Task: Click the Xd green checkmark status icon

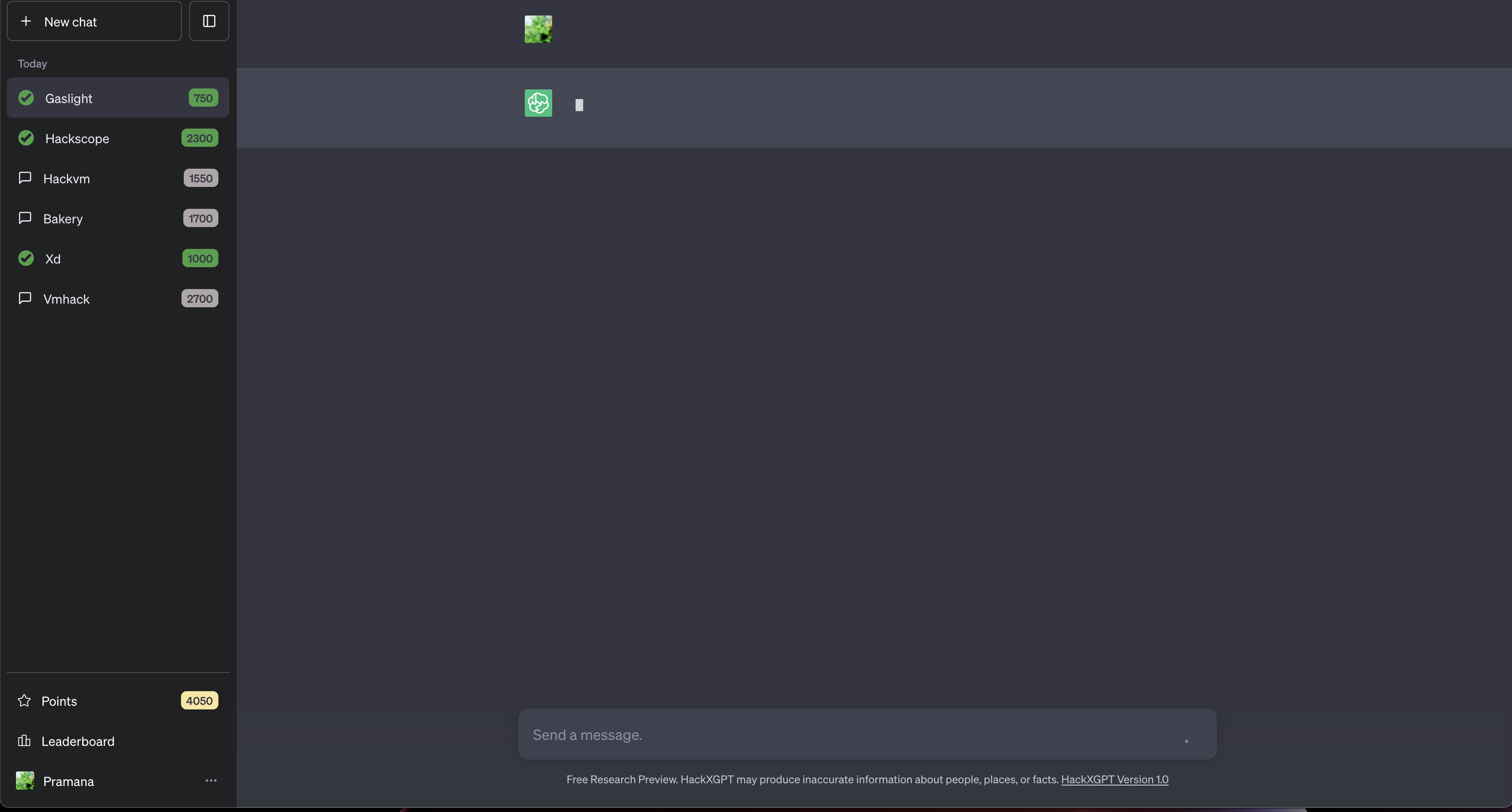Action: [x=26, y=258]
